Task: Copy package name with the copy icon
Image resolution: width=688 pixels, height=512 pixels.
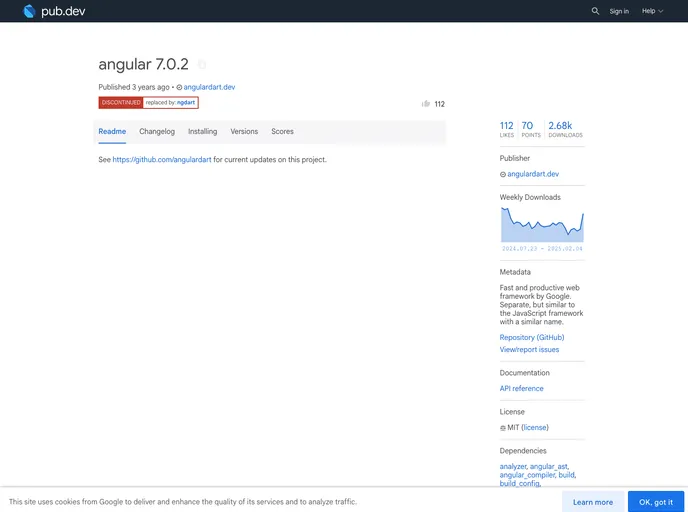Action: [x=202, y=65]
